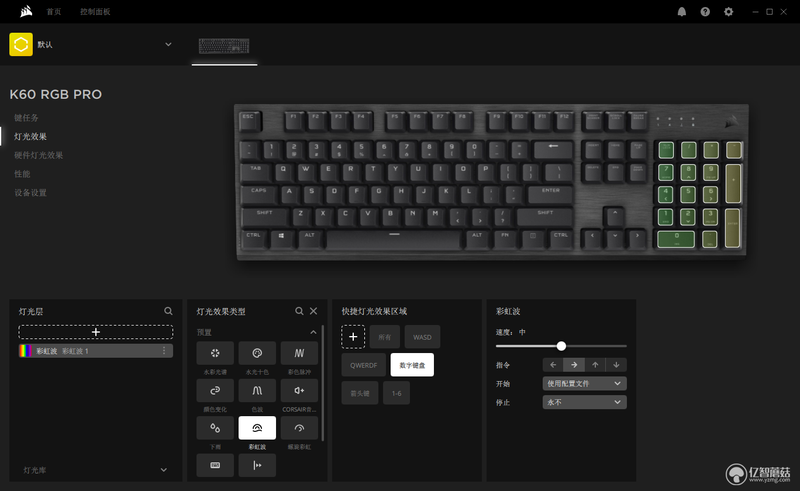Click the 速度 speed slider handle
This screenshot has height=491, width=800.
tap(561, 346)
